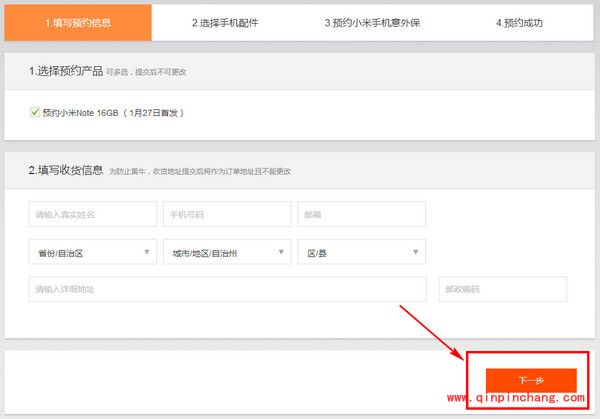
Task: Click the 2.填写收货信息 section heading
Action: point(66,170)
